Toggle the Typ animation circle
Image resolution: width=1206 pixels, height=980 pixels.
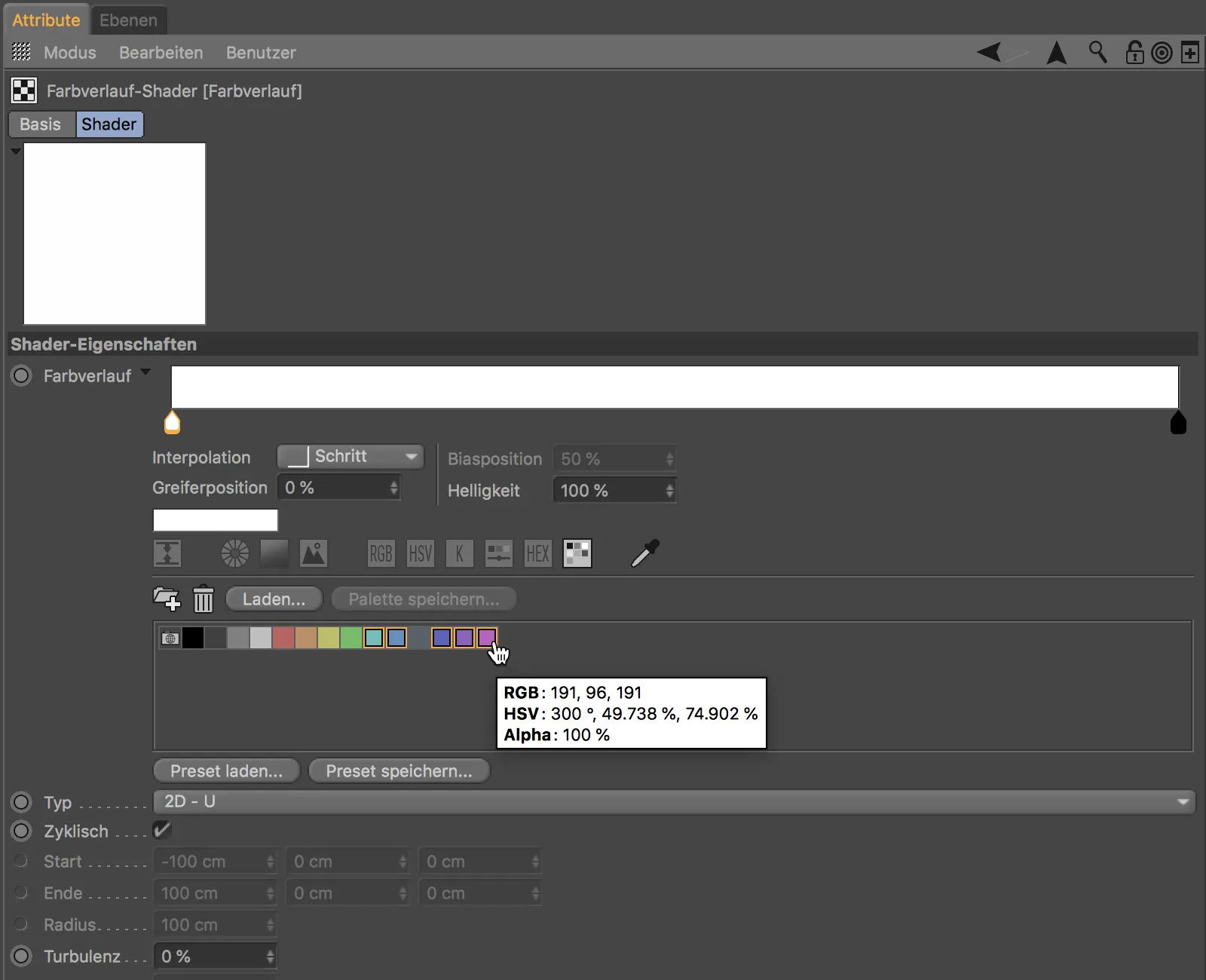[x=22, y=802]
